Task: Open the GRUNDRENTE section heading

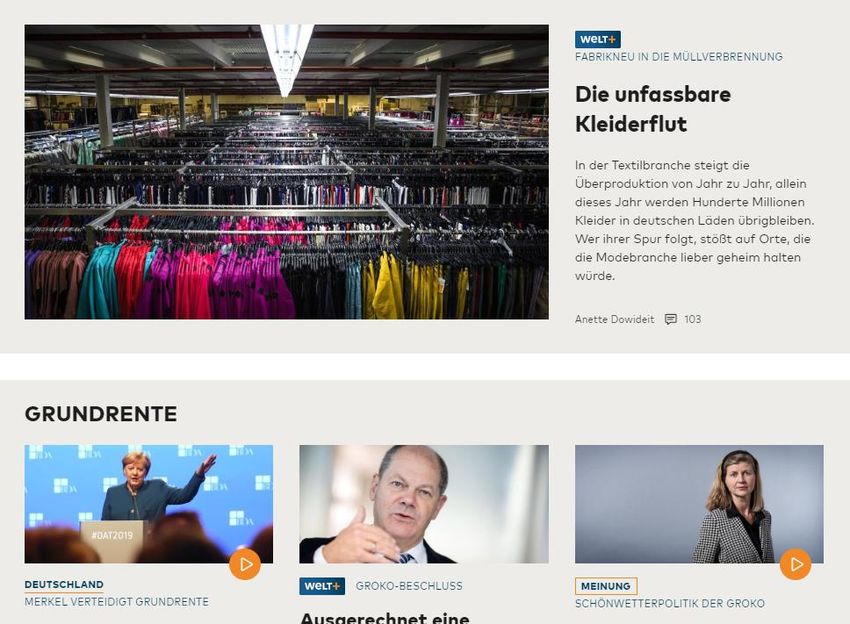Action: click(x=101, y=414)
